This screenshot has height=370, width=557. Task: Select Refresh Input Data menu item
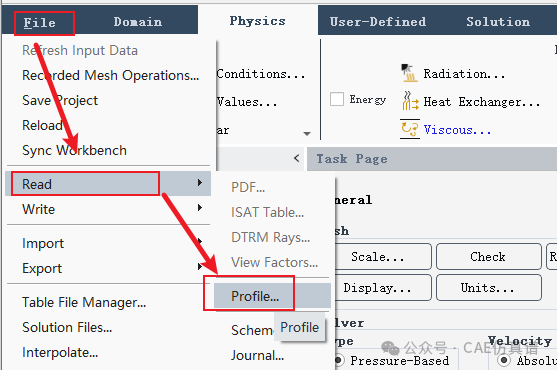pyautogui.click(x=80, y=50)
